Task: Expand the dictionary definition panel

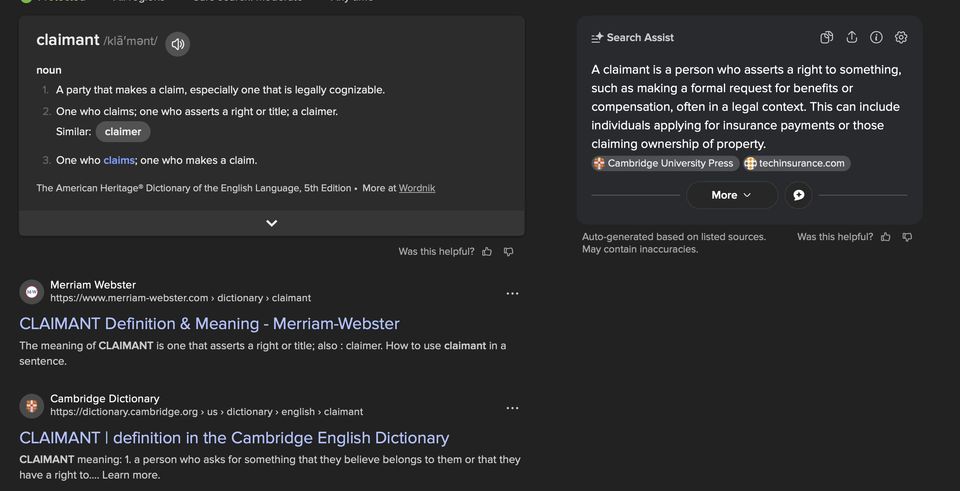Action: (x=272, y=223)
